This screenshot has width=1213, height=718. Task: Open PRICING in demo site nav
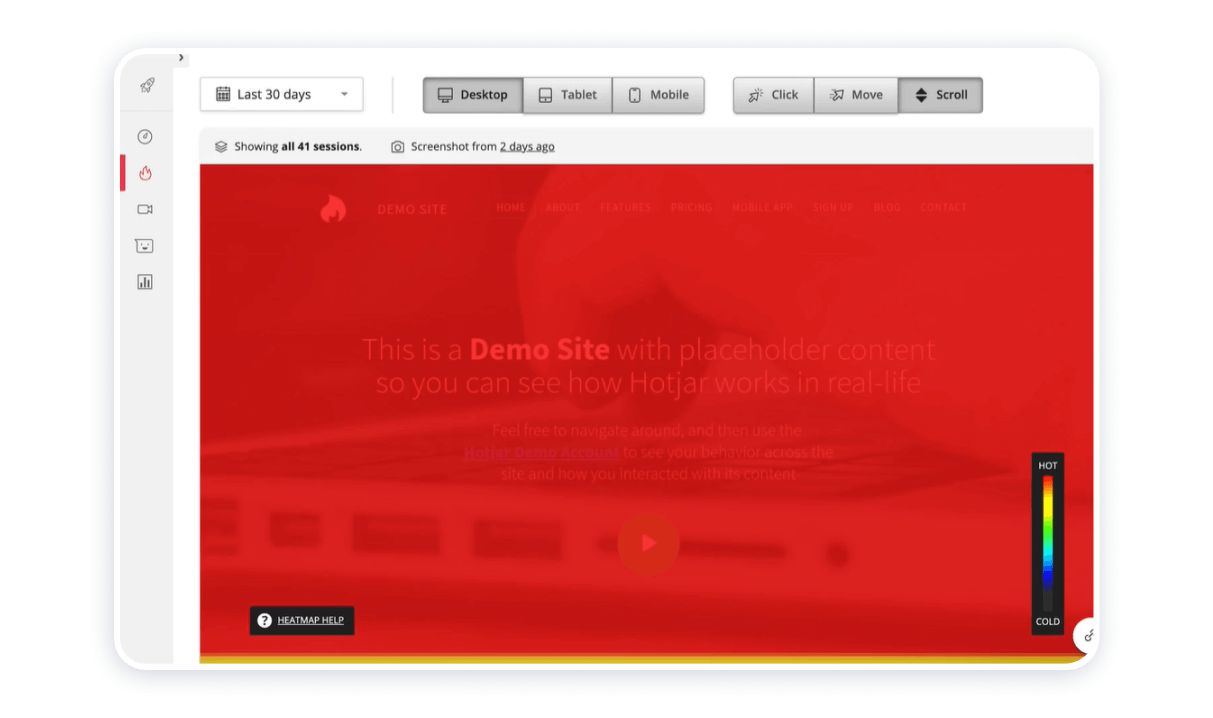pos(691,208)
